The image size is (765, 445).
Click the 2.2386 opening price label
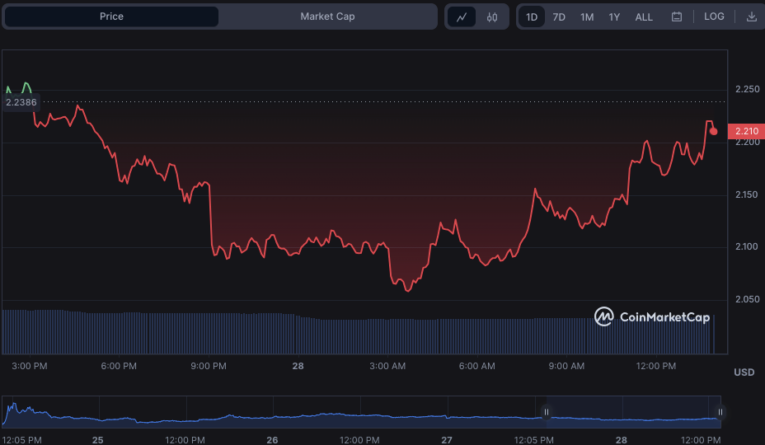point(20,102)
